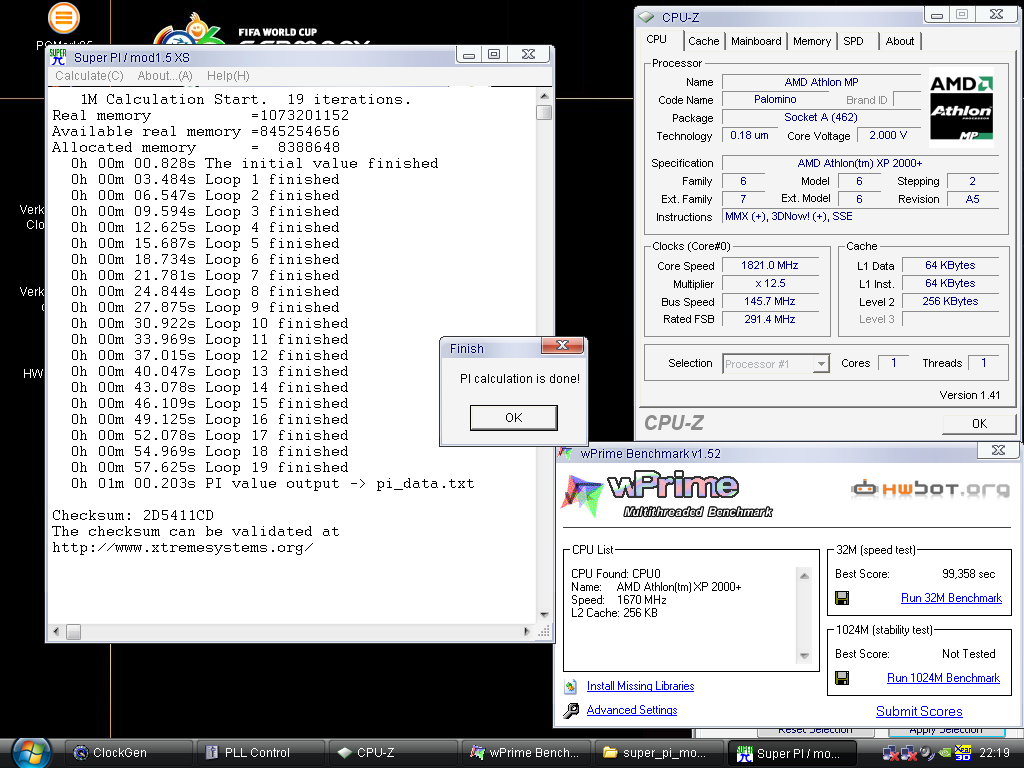Viewport: 1024px width, 768px height.
Task: Click Run 32M Benchmark link
Action: pyautogui.click(x=951, y=598)
